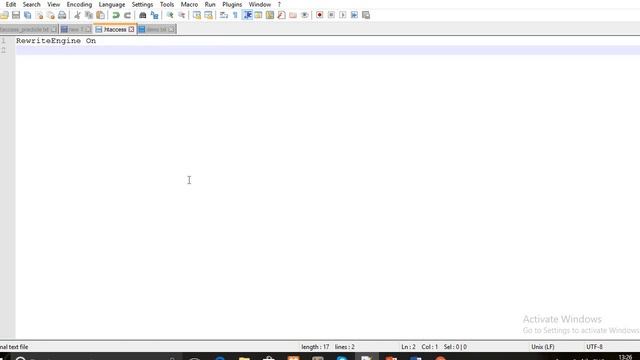640x360 pixels.
Task: Toggle synchronized vertical scrolling
Action: pos(197,15)
